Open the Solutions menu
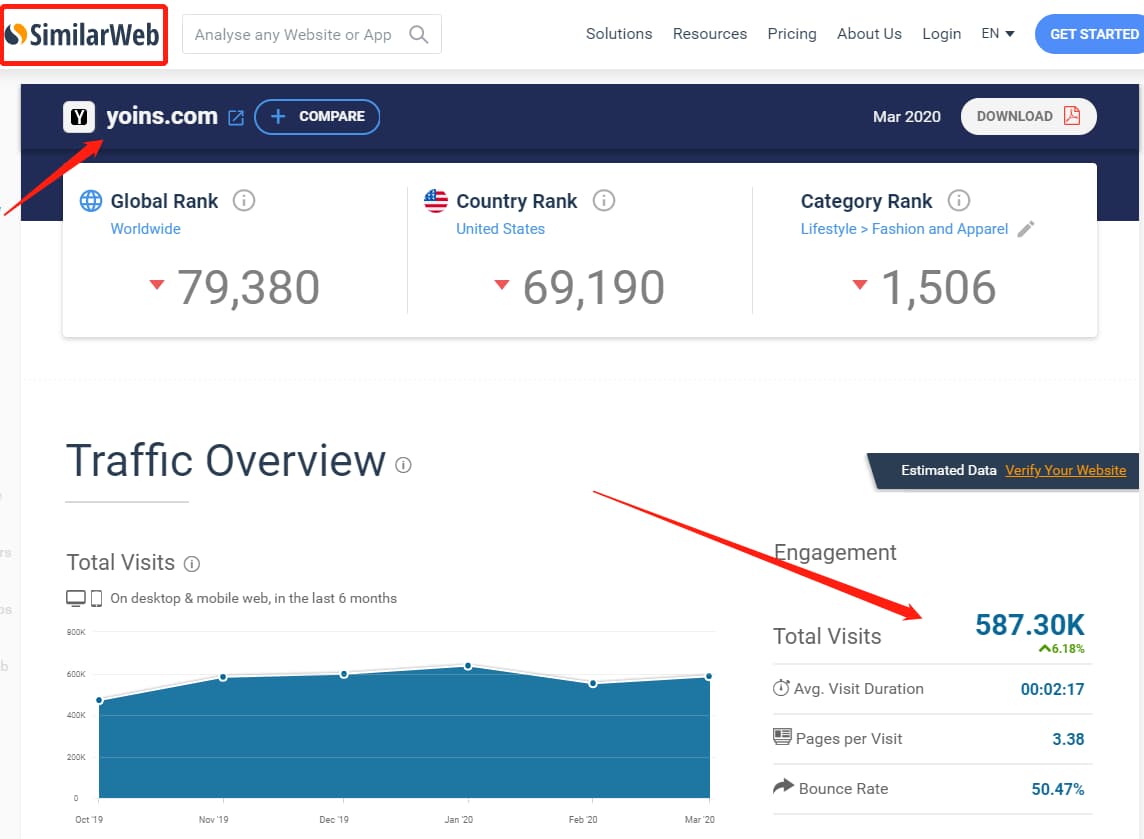This screenshot has width=1144, height=839. coord(618,34)
